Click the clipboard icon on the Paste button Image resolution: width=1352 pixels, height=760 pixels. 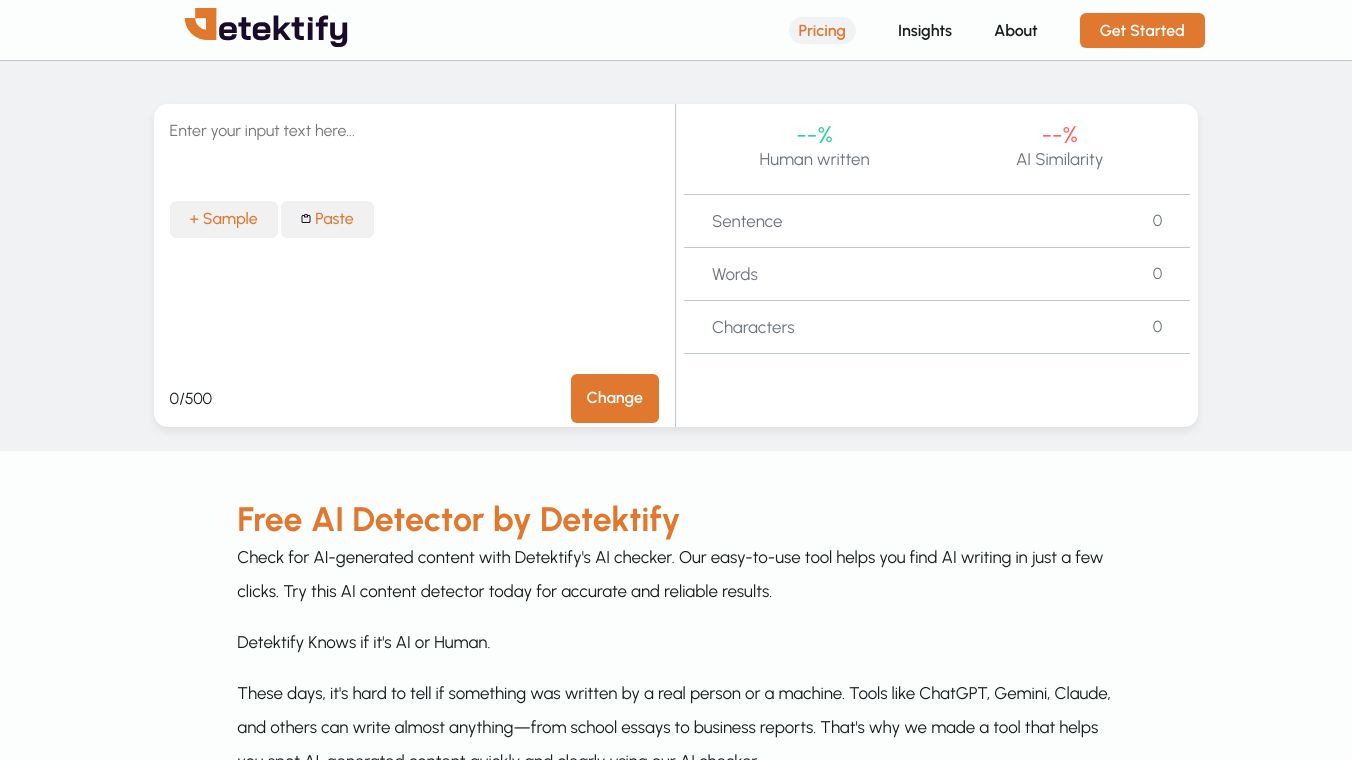coord(306,219)
